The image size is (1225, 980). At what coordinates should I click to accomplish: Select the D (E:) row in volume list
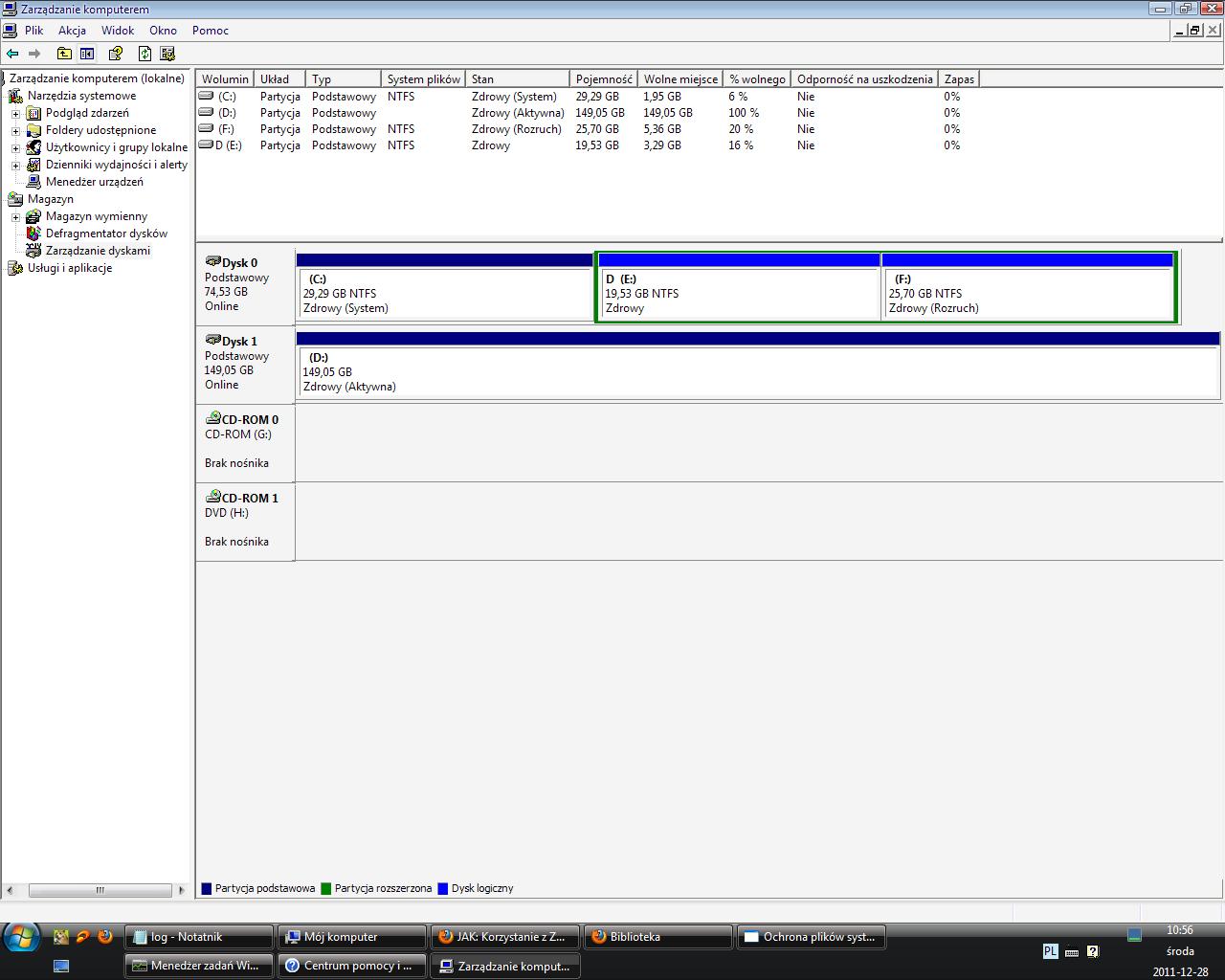[x=587, y=145]
